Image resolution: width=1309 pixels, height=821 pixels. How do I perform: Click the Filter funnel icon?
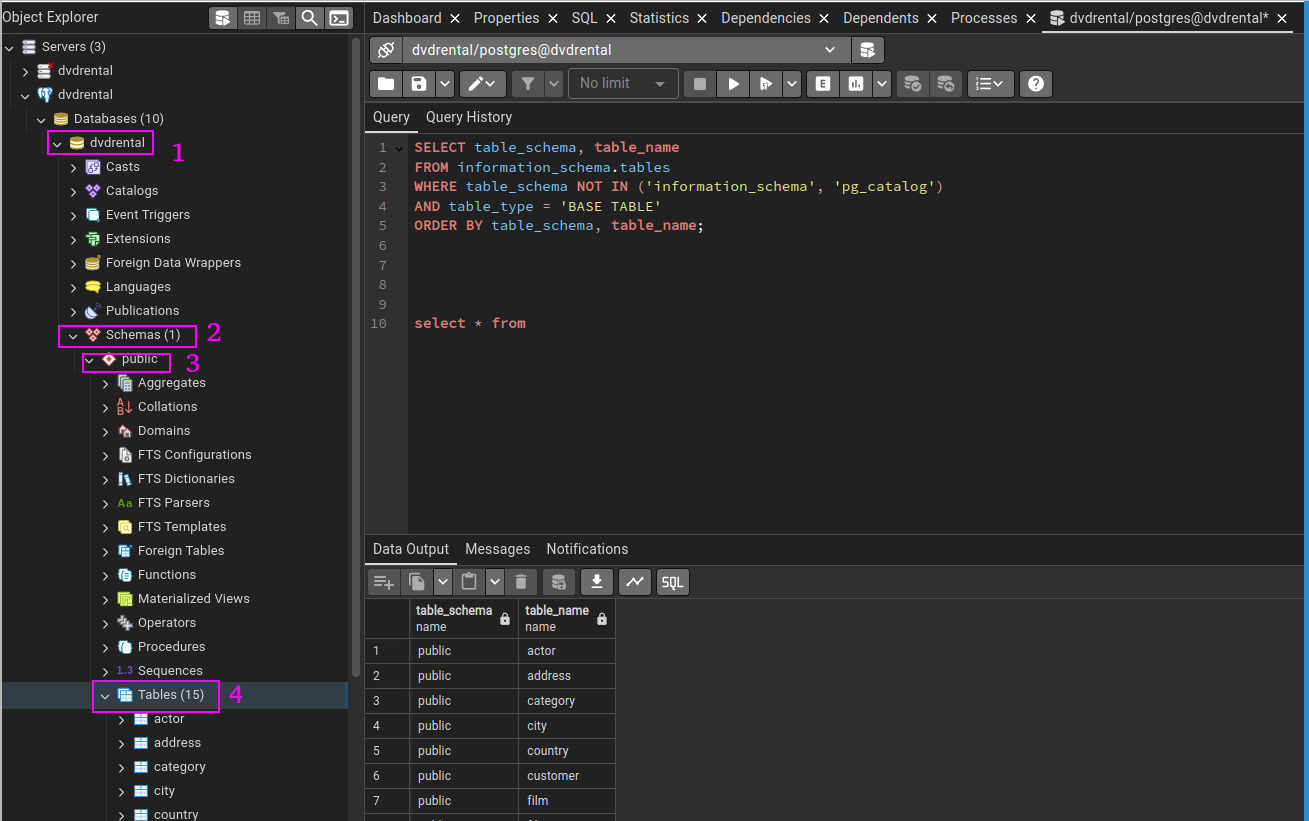pyautogui.click(x=529, y=84)
